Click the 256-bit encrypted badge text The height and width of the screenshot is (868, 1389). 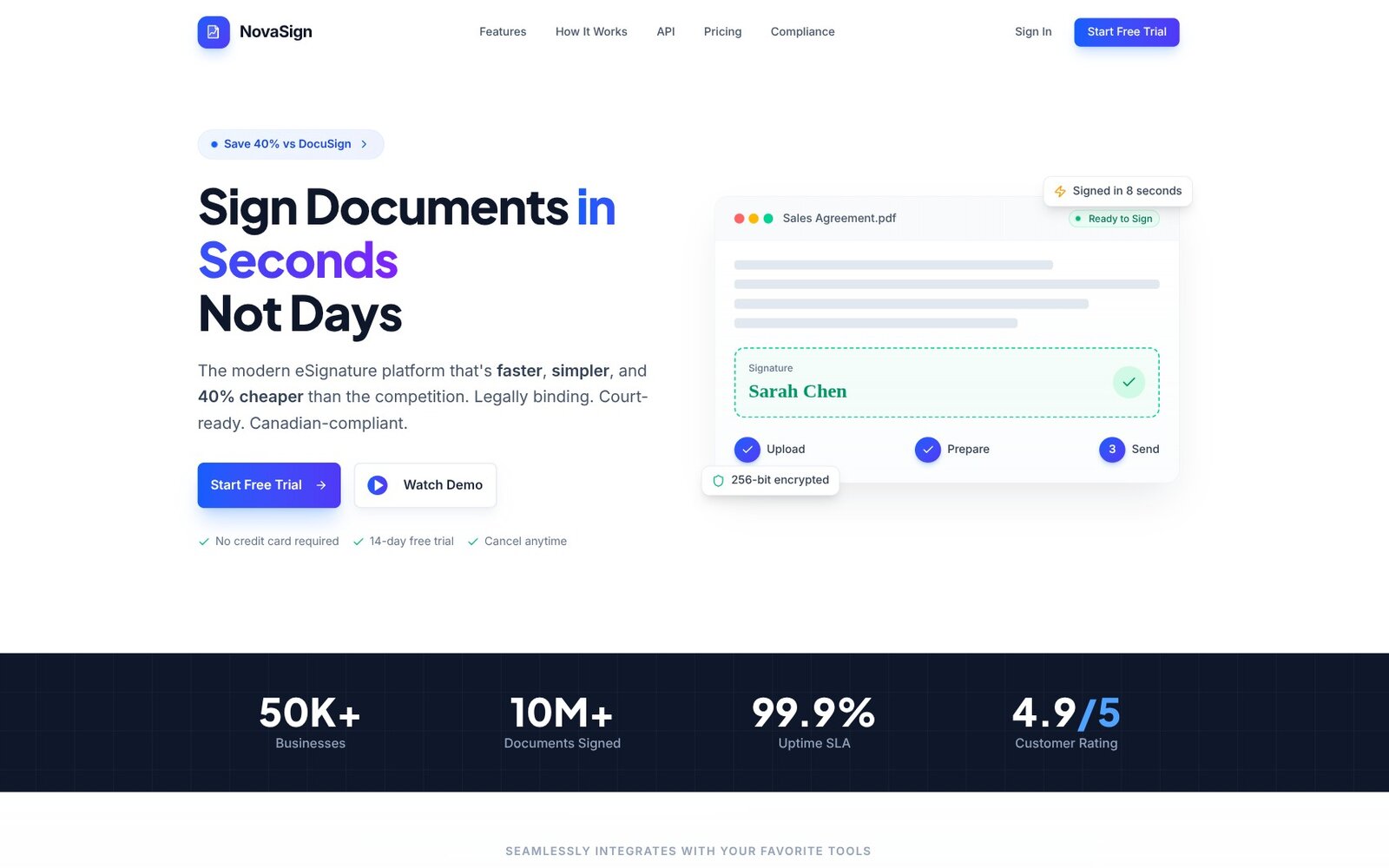[x=780, y=480]
